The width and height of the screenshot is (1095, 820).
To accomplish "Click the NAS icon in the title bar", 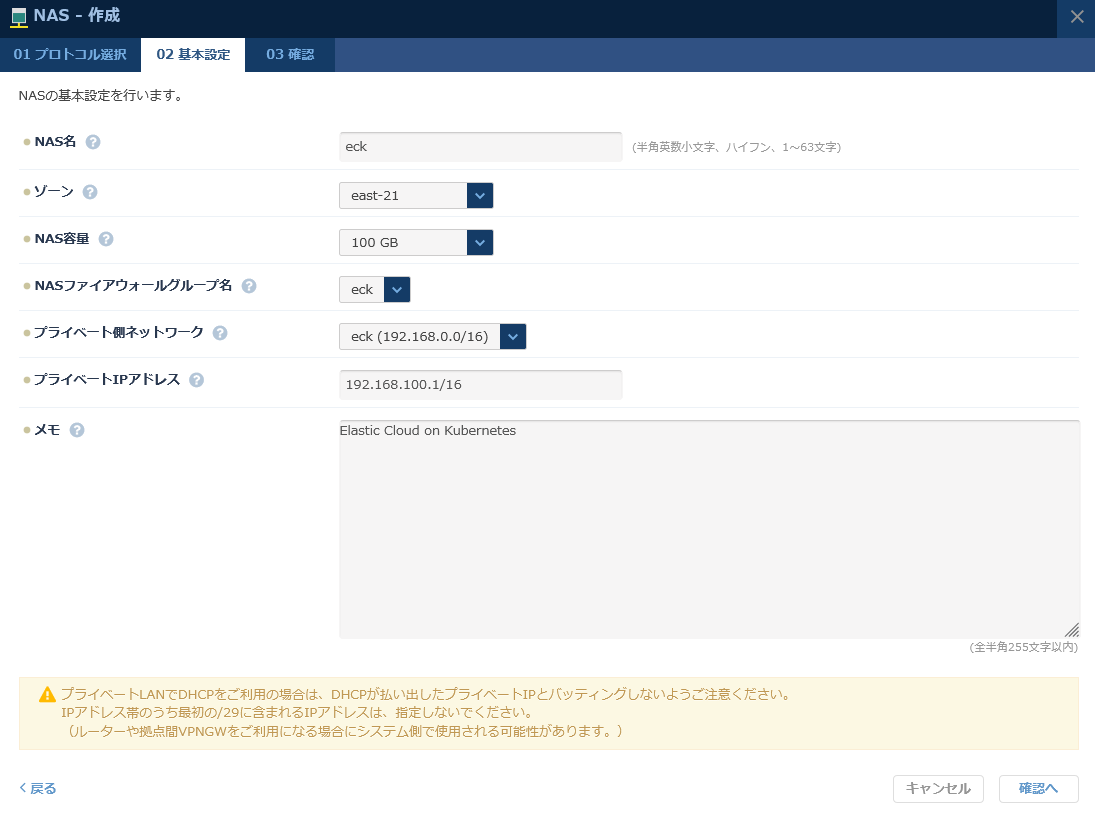I will tap(22, 16).
